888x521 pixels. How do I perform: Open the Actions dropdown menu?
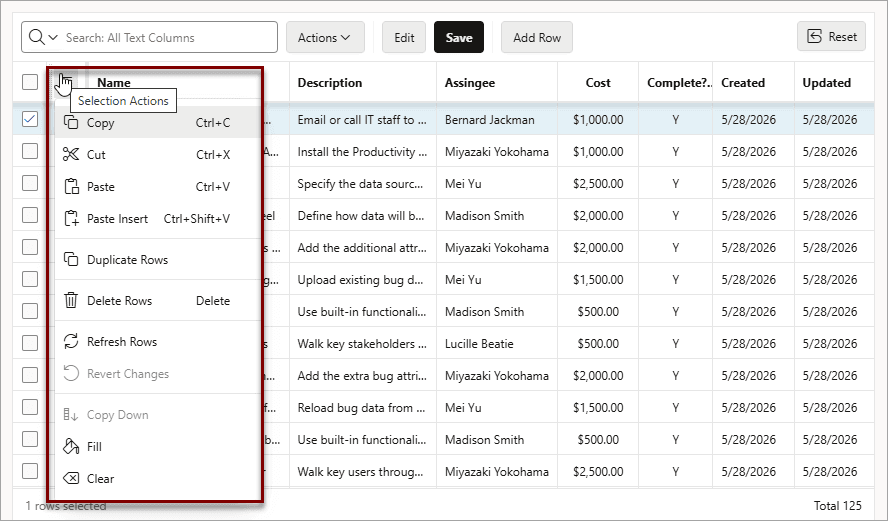[325, 37]
